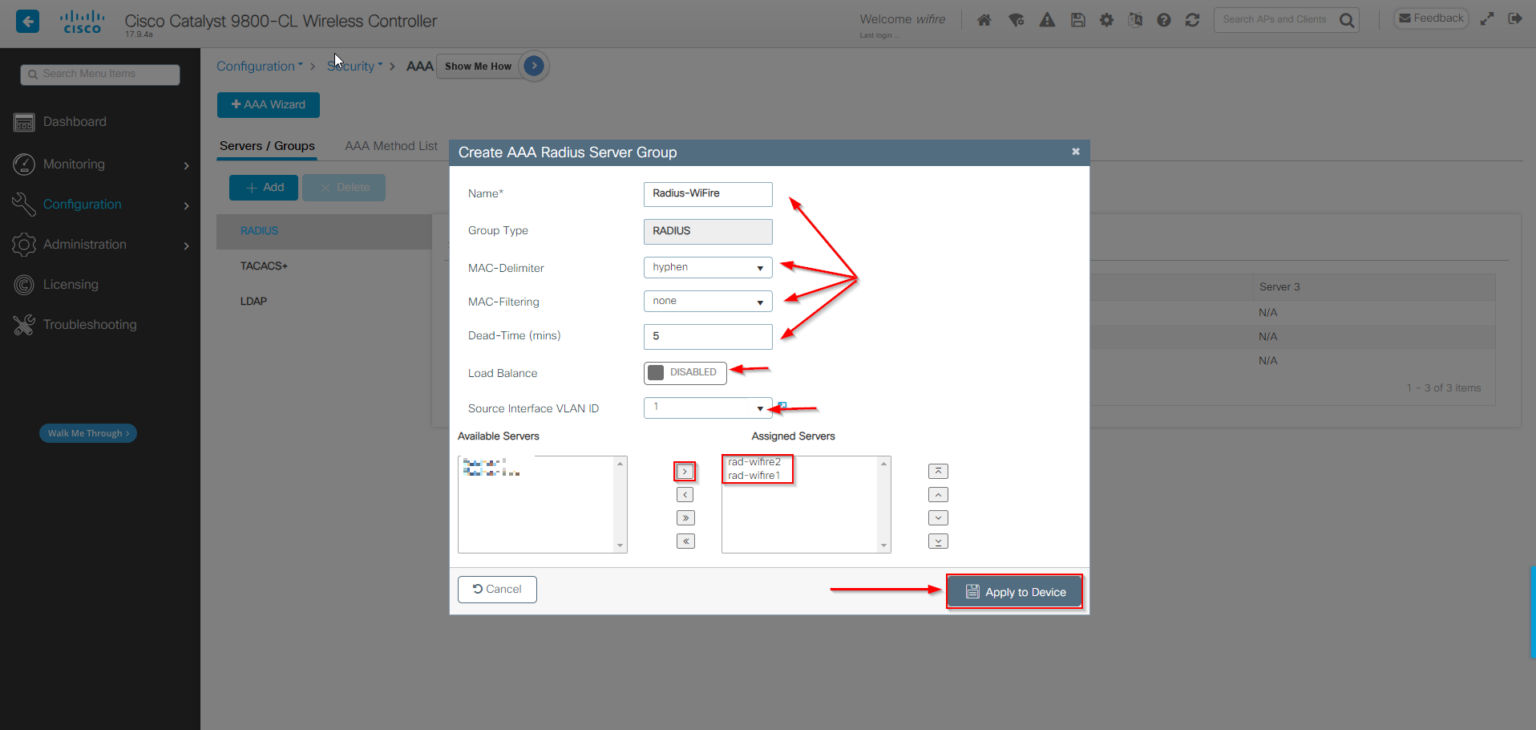Image resolution: width=1536 pixels, height=730 pixels.
Task: Click the settings gear icon in the header
Action: pyautogui.click(x=1106, y=18)
